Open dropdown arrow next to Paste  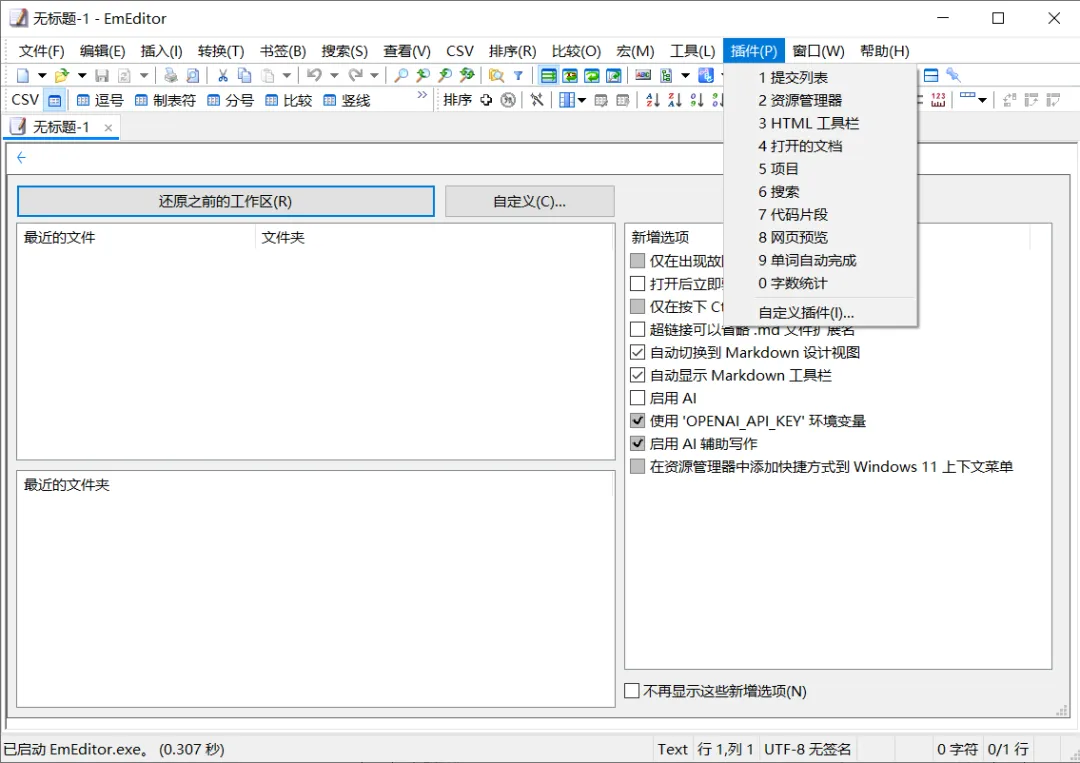click(x=287, y=75)
